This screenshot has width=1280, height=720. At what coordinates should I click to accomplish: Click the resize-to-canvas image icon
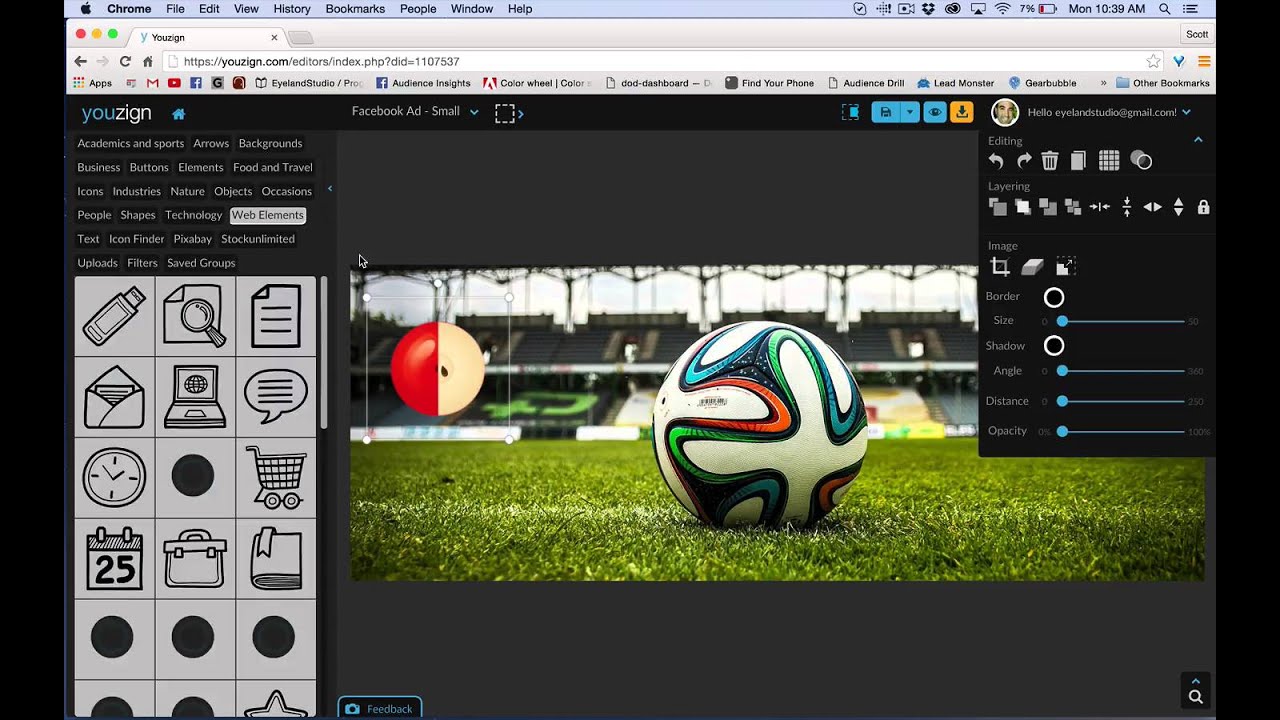tap(1066, 266)
